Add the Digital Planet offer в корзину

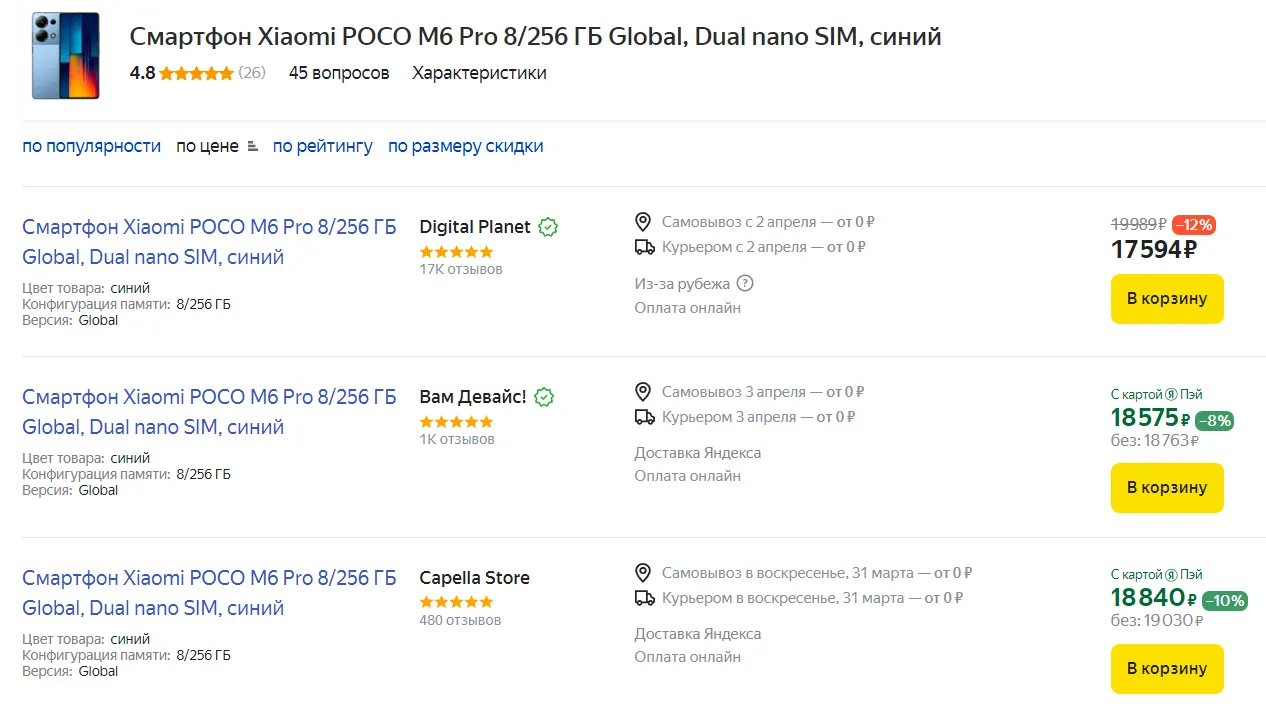click(1166, 298)
